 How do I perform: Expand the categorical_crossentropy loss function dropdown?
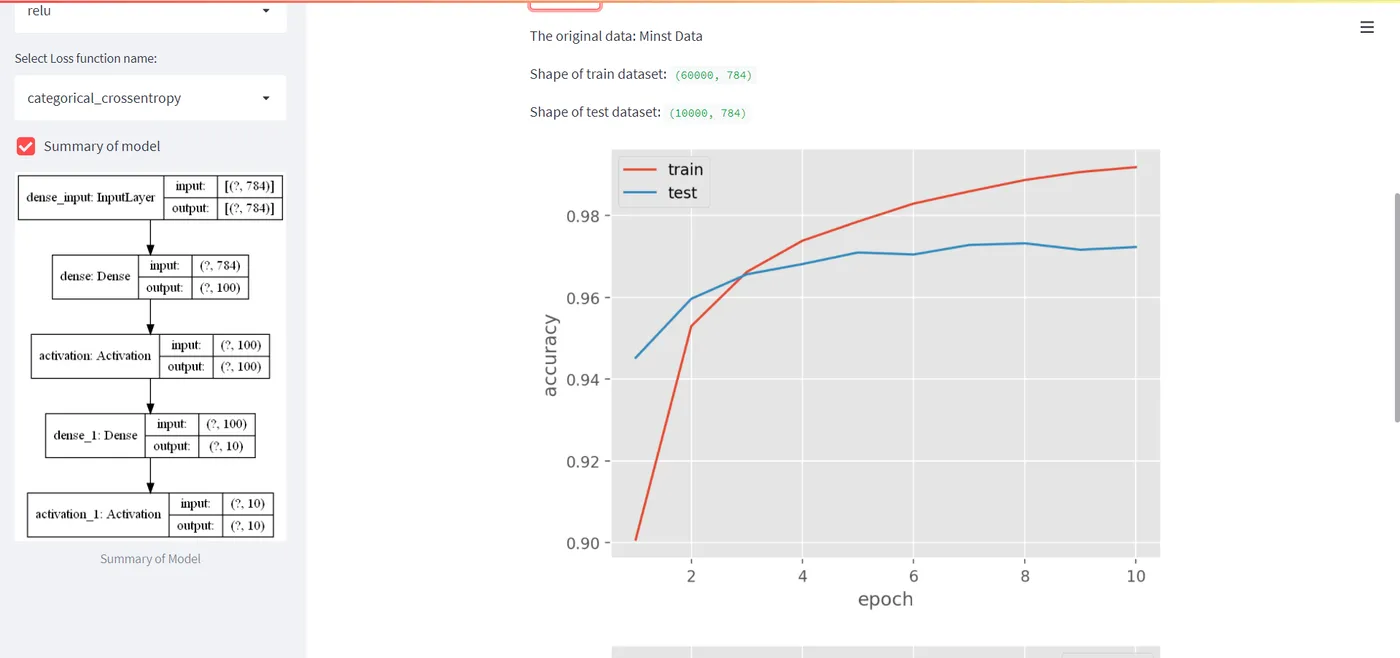pyautogui.click(x=150, y=98)
